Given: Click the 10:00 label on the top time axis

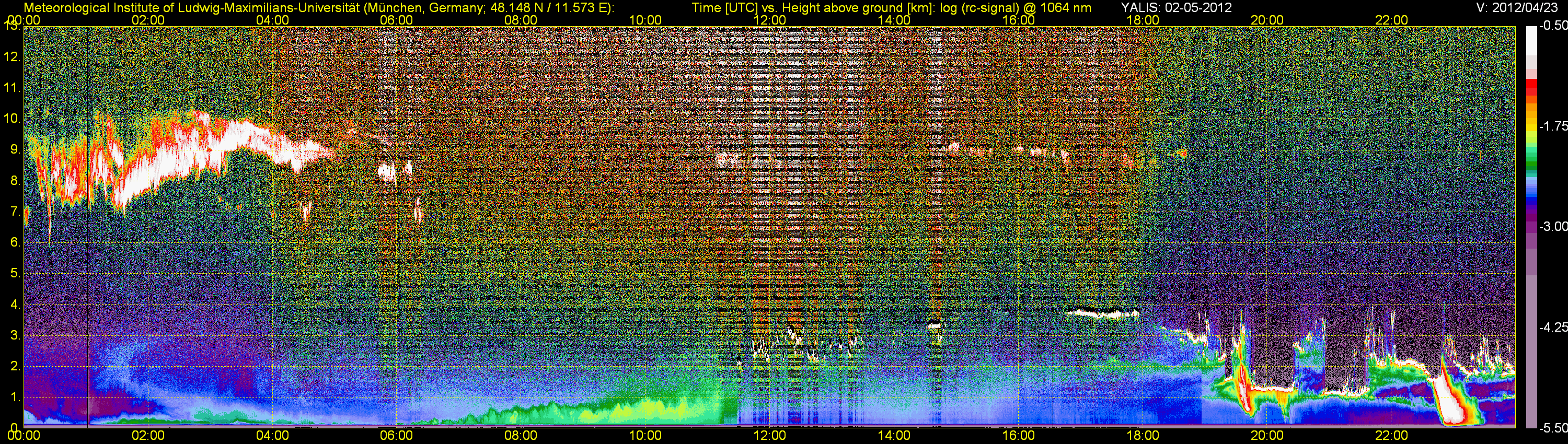Looking at the screenshot, I should point(645,20).
